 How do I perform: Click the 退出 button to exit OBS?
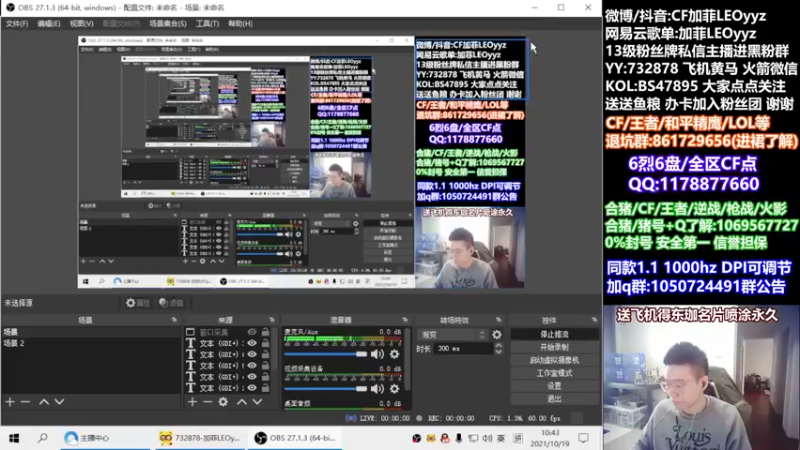(555, 398)
